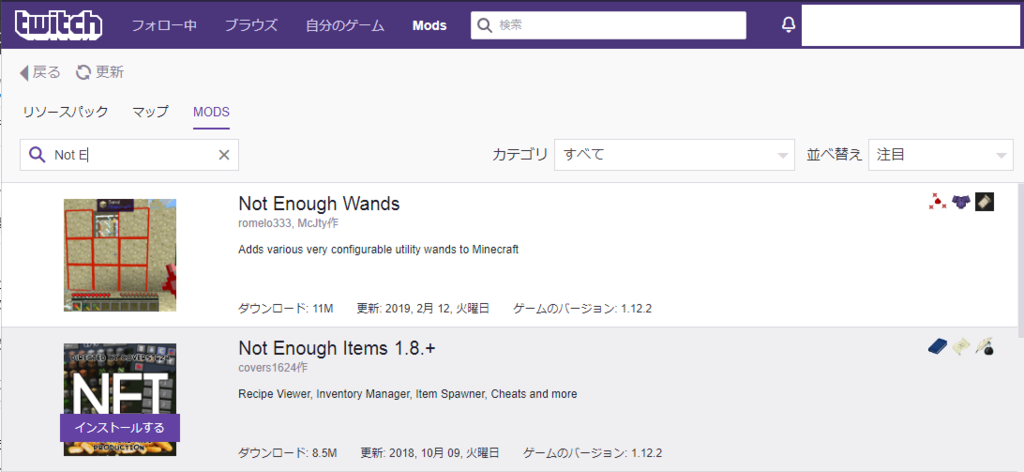This screenshot has height=472, width=1024.
Task: Click the Twitch logo
Action: pos(59,25)
